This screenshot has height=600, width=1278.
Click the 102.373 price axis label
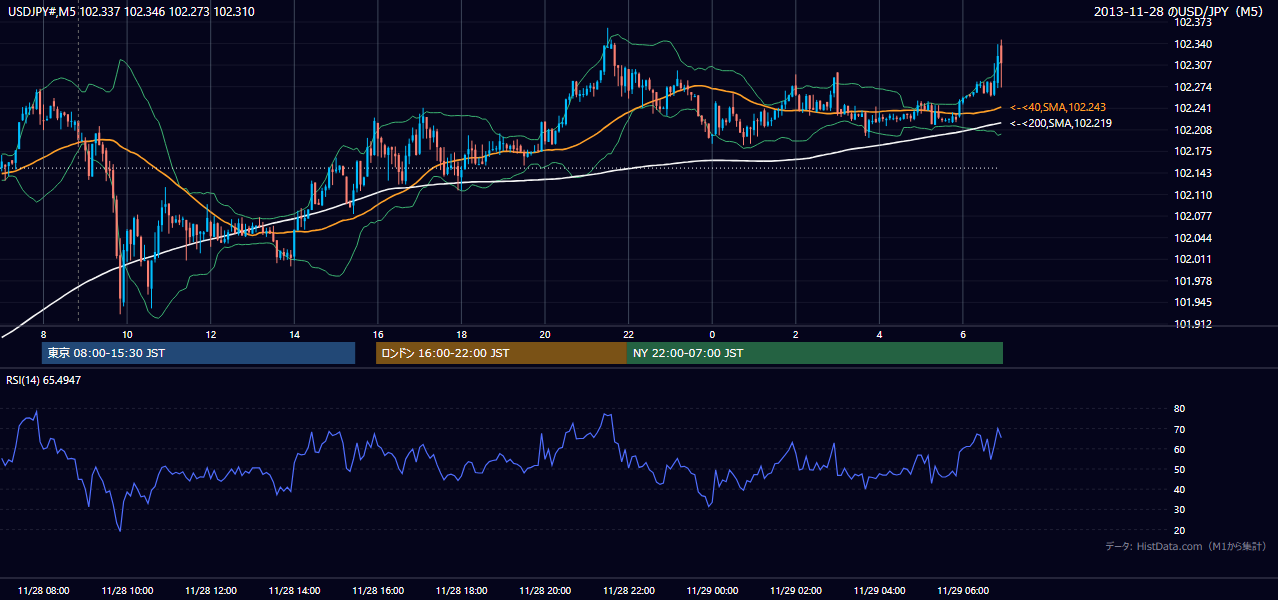1192,22
